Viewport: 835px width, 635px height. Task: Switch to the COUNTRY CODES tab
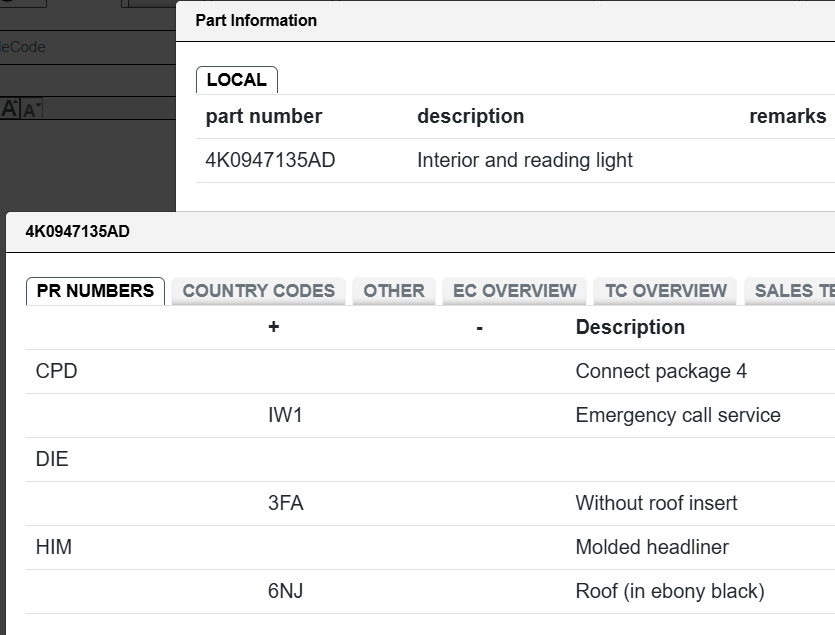(259, 291)
